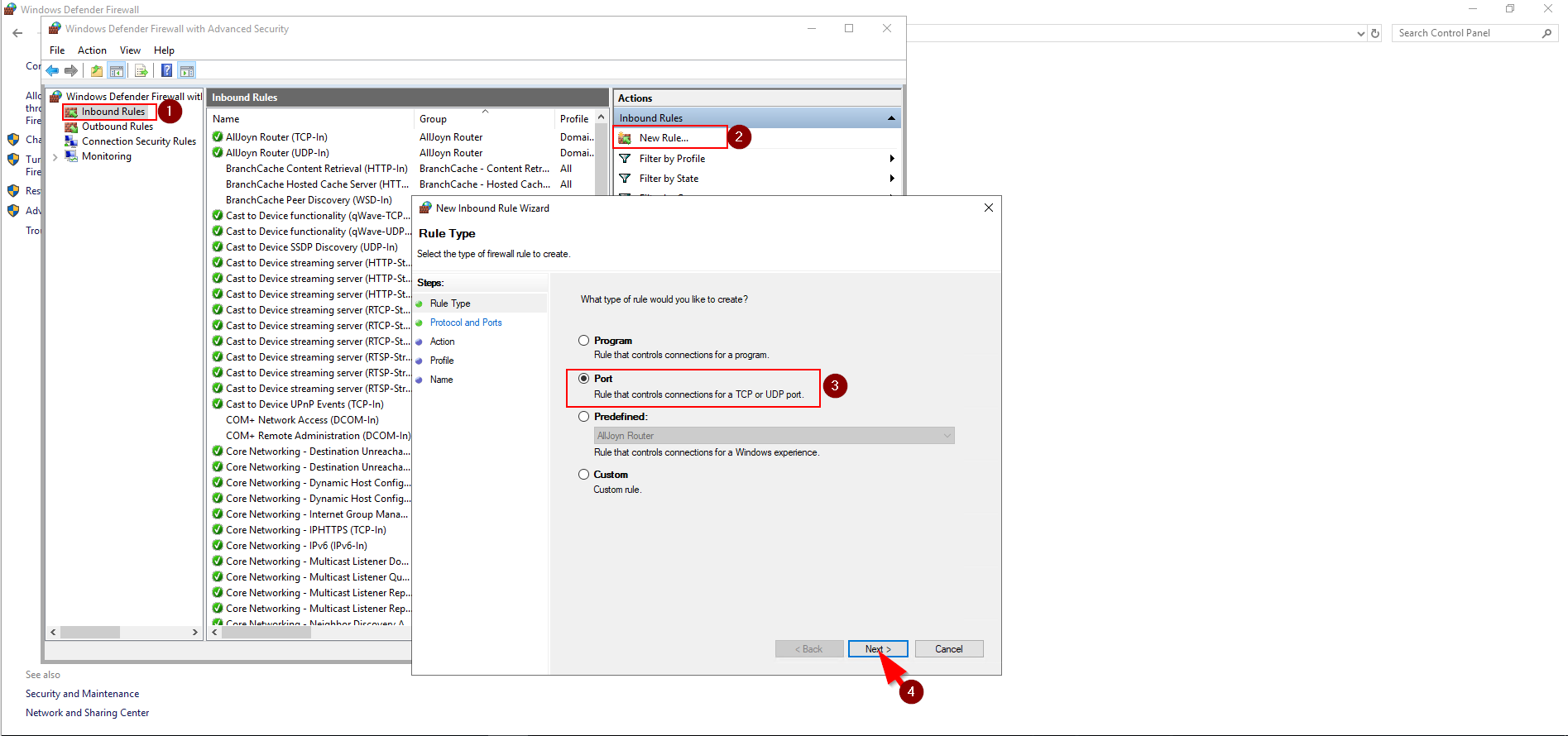Click the Control Panel search magnifier icon
Viewport: 1568px width, 736px height.
pyautogui.click(x=1546, y=33)
